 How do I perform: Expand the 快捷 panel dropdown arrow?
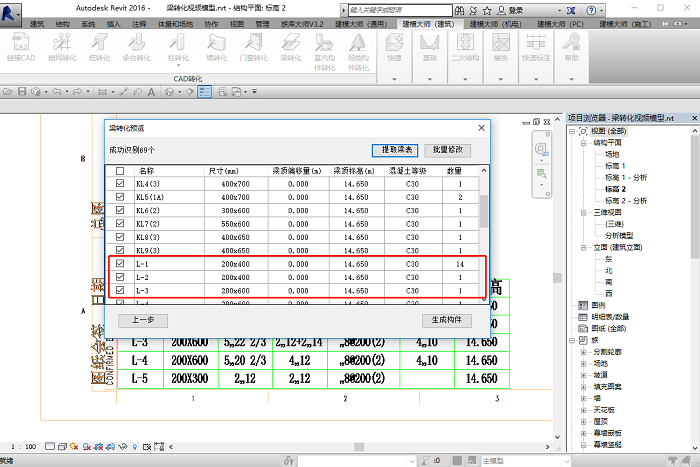click(x=394, y=79)
